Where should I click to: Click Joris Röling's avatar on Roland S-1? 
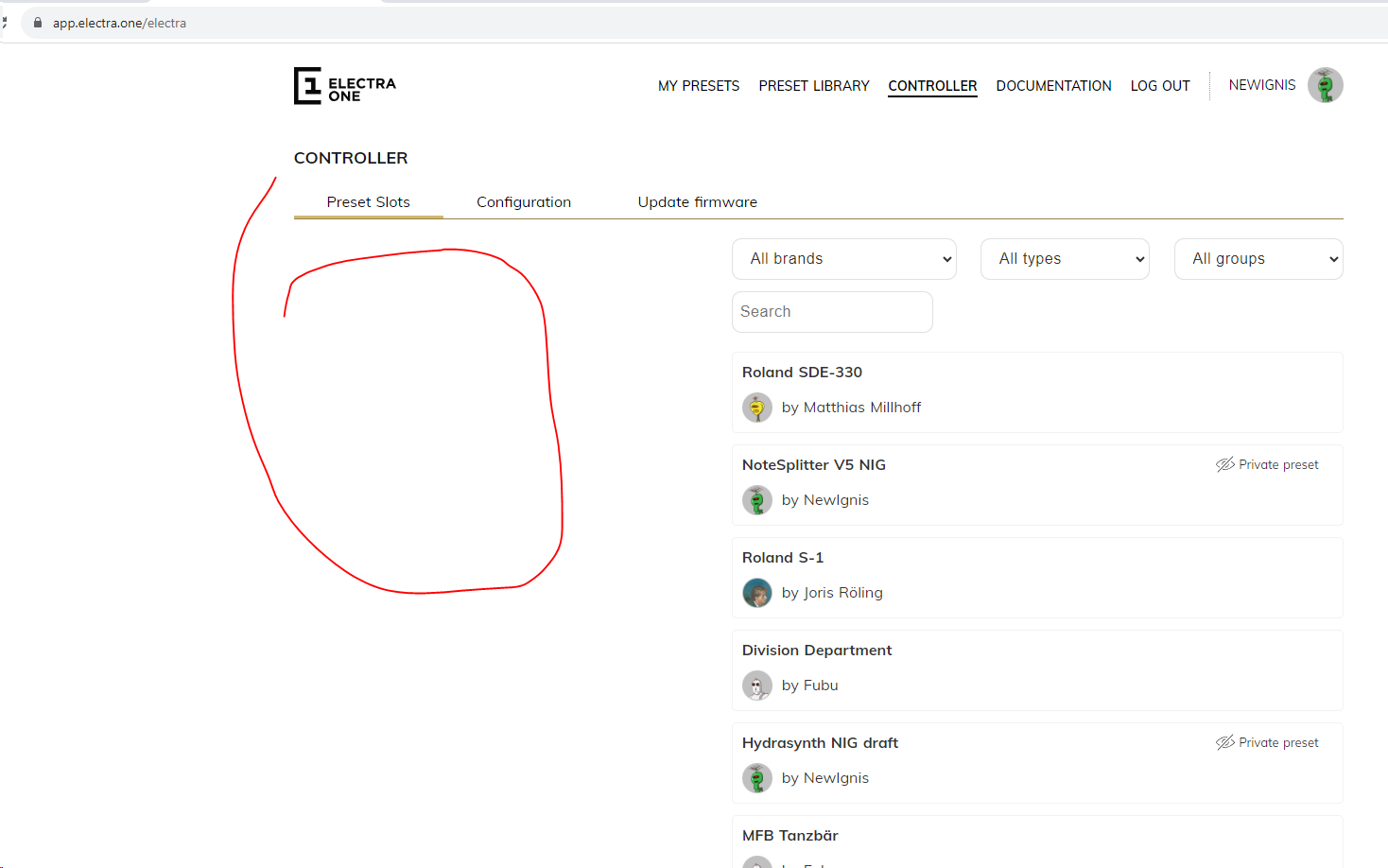click(x=757, y=593)
